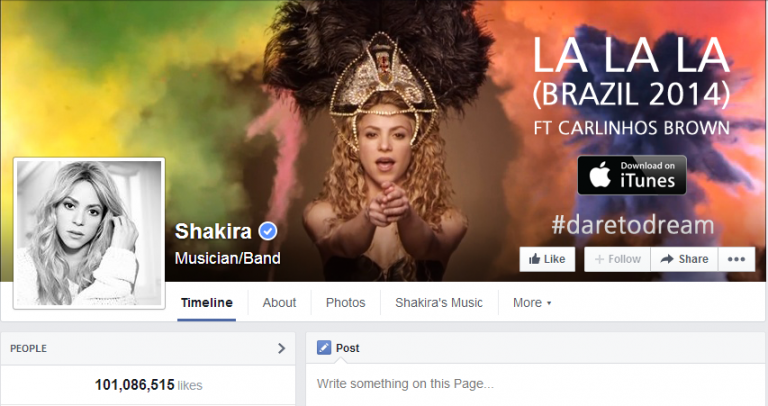Click the 101,086,515 likes count
The height and width of the screenshot is (406, 768).
click(x=148, y=385)
